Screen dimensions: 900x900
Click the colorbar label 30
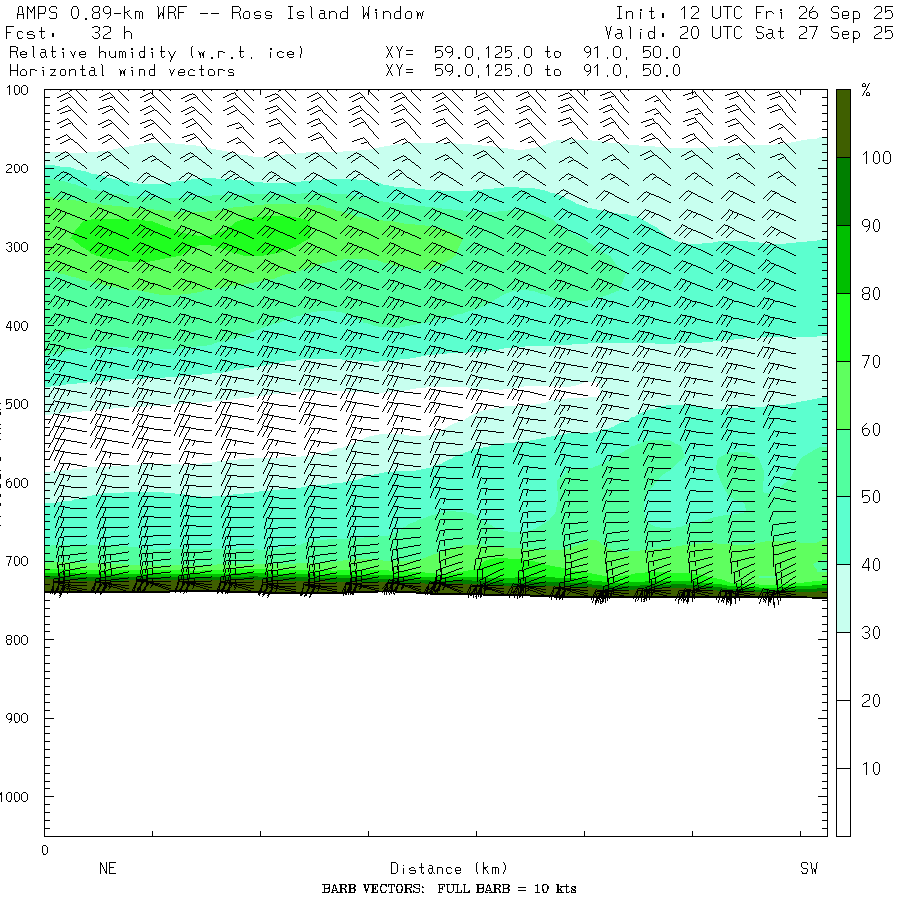point(871,633)
